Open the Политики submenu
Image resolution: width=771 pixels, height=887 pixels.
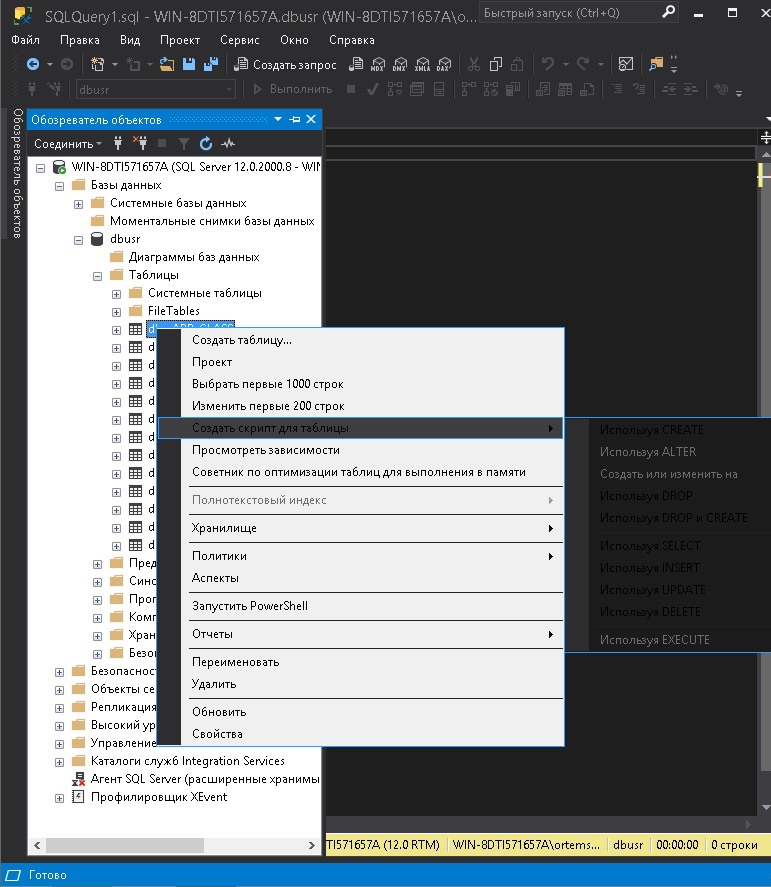tap(361, 556)
